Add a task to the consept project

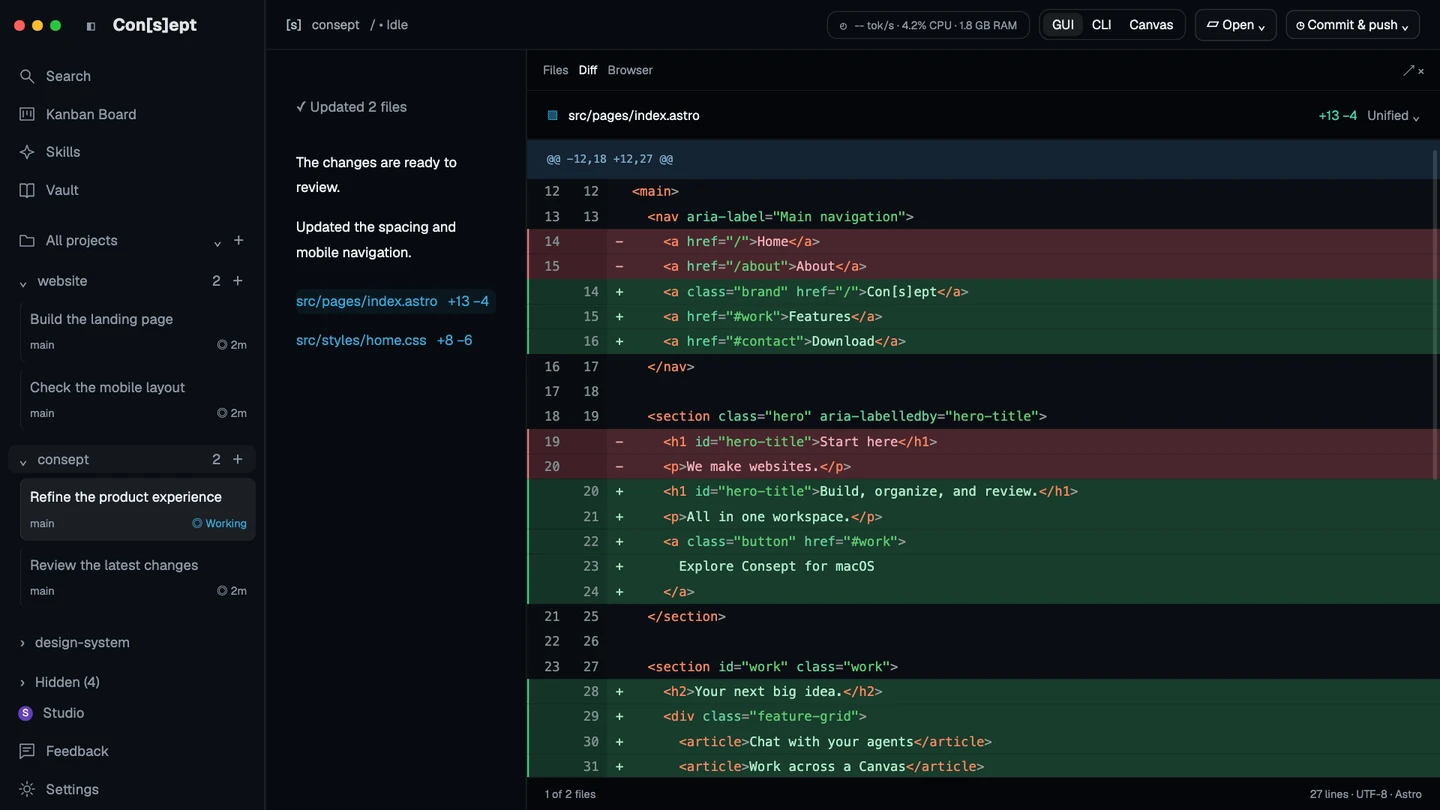[238, 459]
